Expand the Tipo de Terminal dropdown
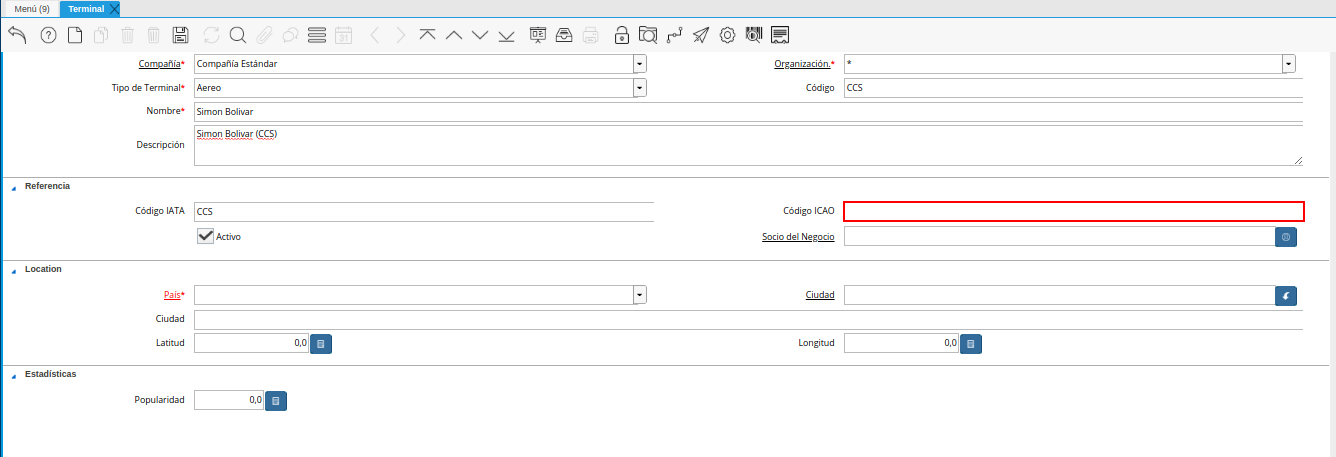Screen dimensions: 1336x457 tap(640, 87)
